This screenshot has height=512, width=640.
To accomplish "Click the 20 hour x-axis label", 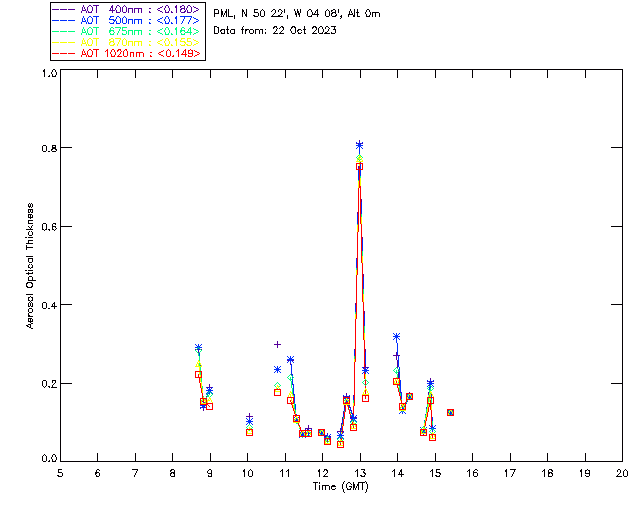I will (x=622, y=473).
